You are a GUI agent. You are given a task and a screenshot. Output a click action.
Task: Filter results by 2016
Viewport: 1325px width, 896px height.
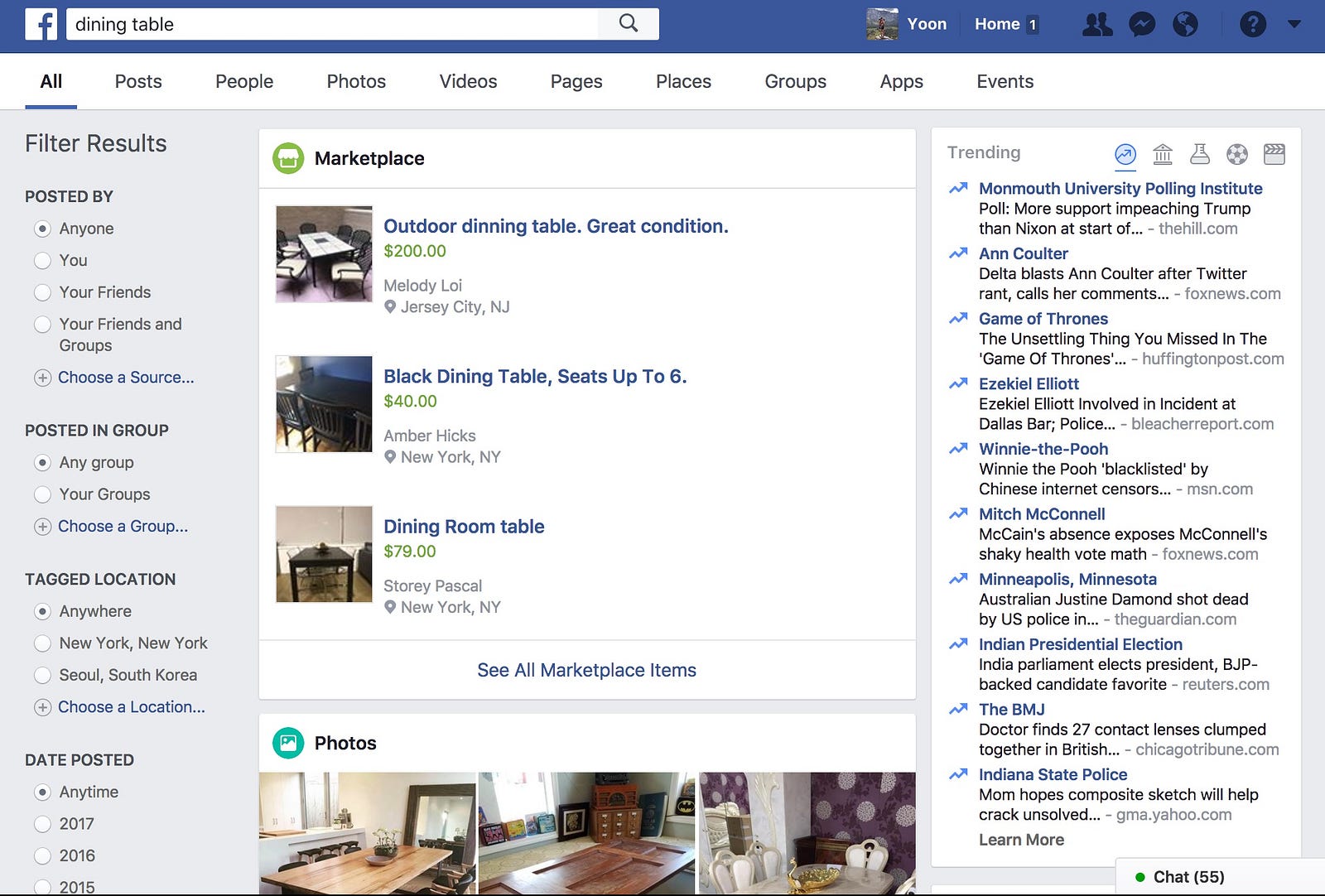[x=42, y=856]
